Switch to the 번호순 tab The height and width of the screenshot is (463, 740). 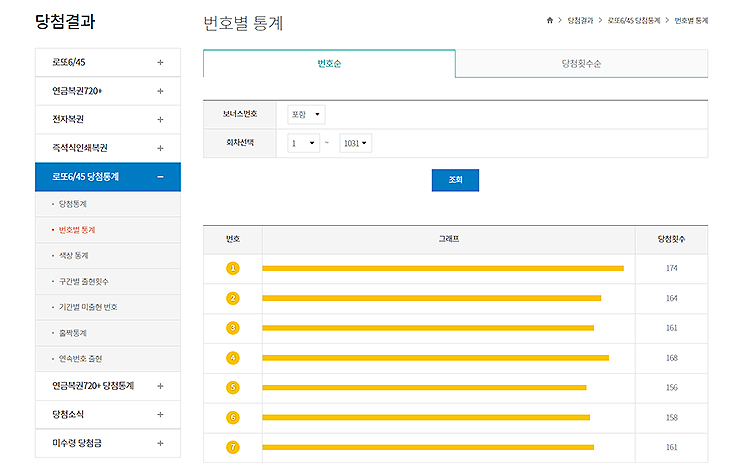pyautogui.click(x=329, y=64)
